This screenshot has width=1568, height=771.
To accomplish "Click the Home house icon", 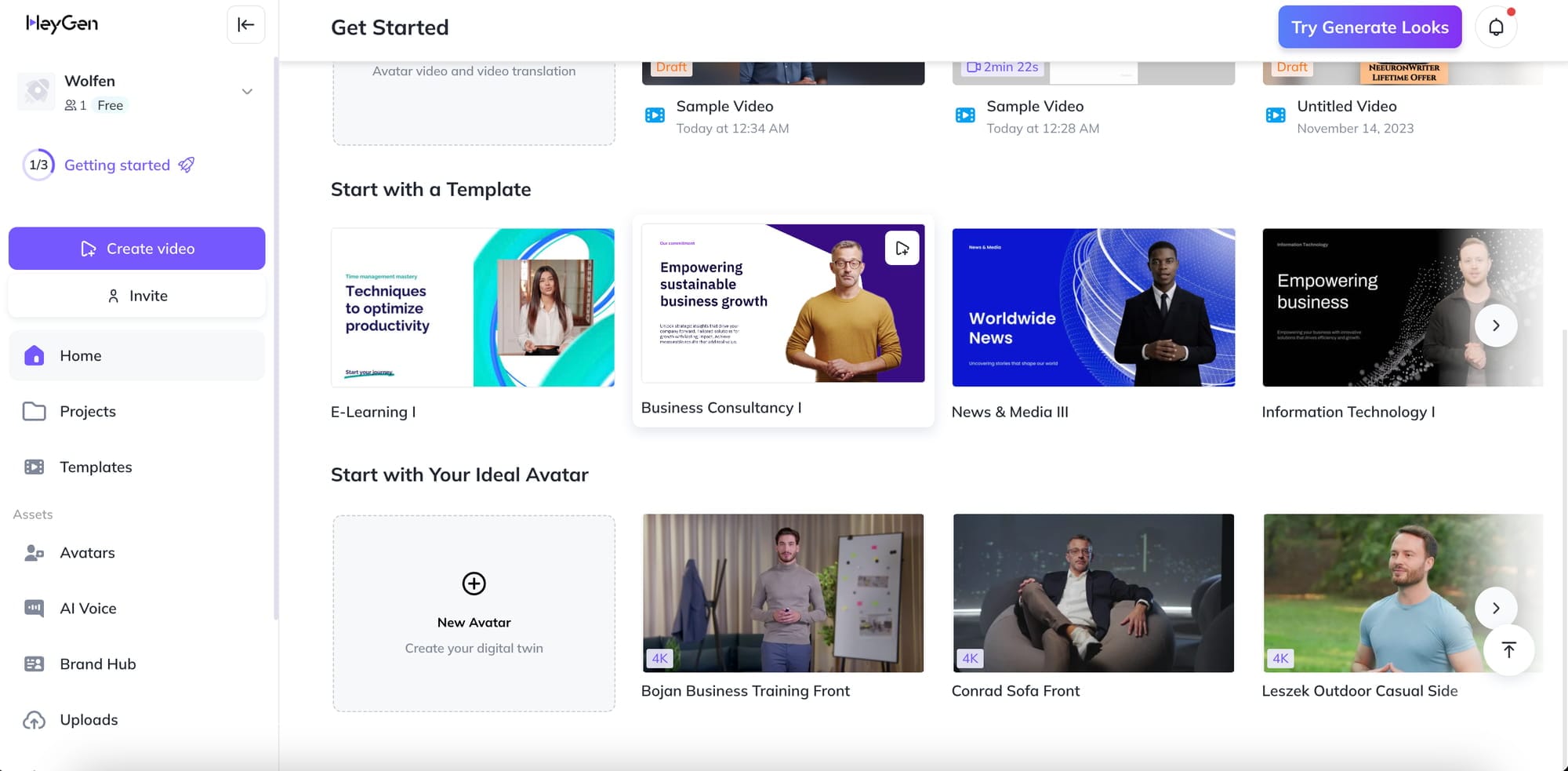I will point(34,355).
